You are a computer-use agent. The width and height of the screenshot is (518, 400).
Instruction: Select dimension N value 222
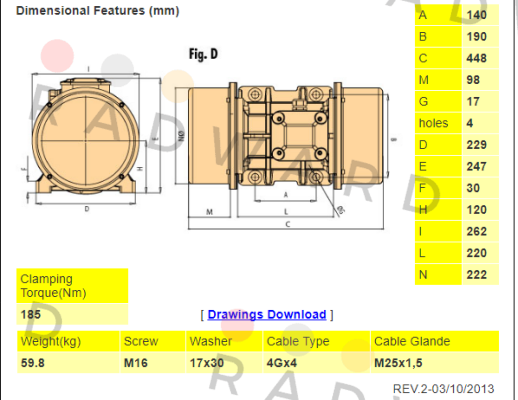(x=477, y=275)
